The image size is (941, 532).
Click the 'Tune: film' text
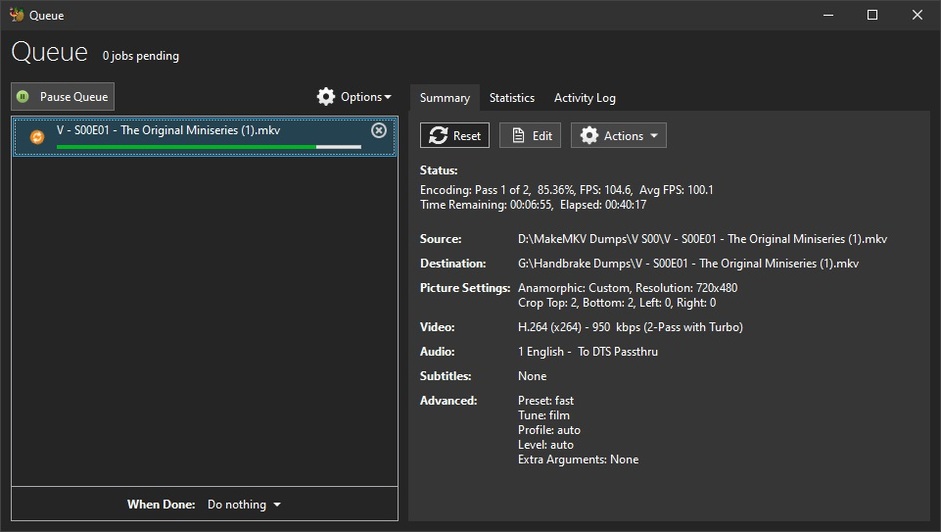pos(544,416)
